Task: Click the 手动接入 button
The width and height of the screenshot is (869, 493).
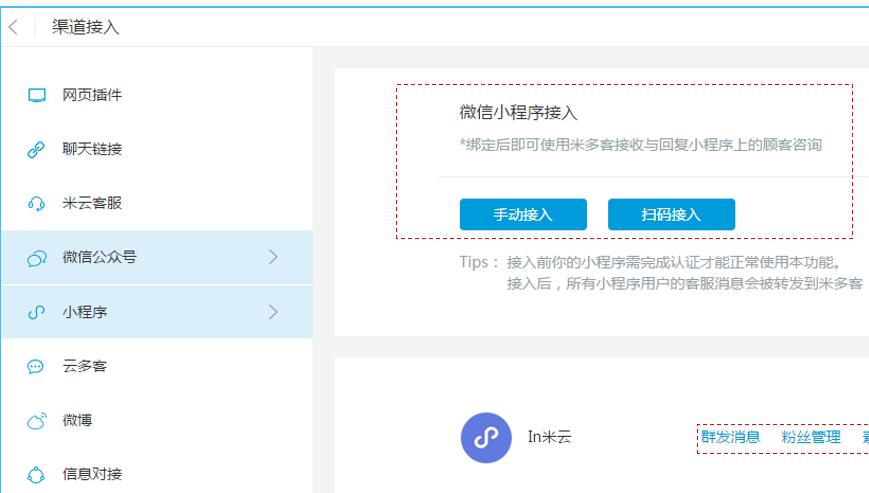Action: [523, 214]
